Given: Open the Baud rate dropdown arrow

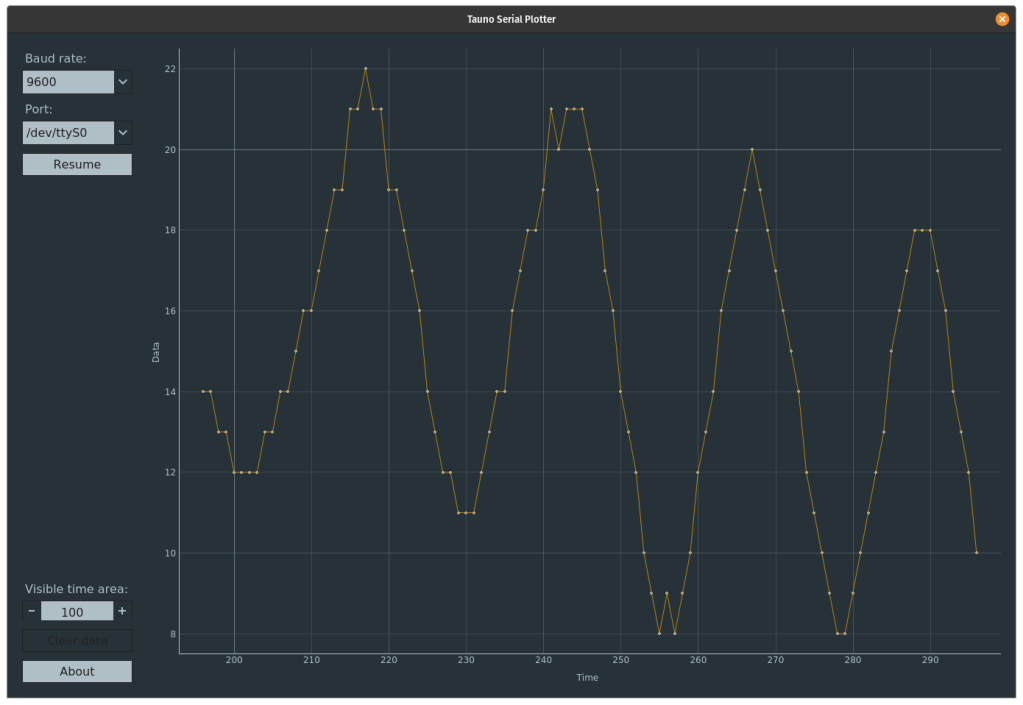Looking at the screenshot, I should (123, 82).
